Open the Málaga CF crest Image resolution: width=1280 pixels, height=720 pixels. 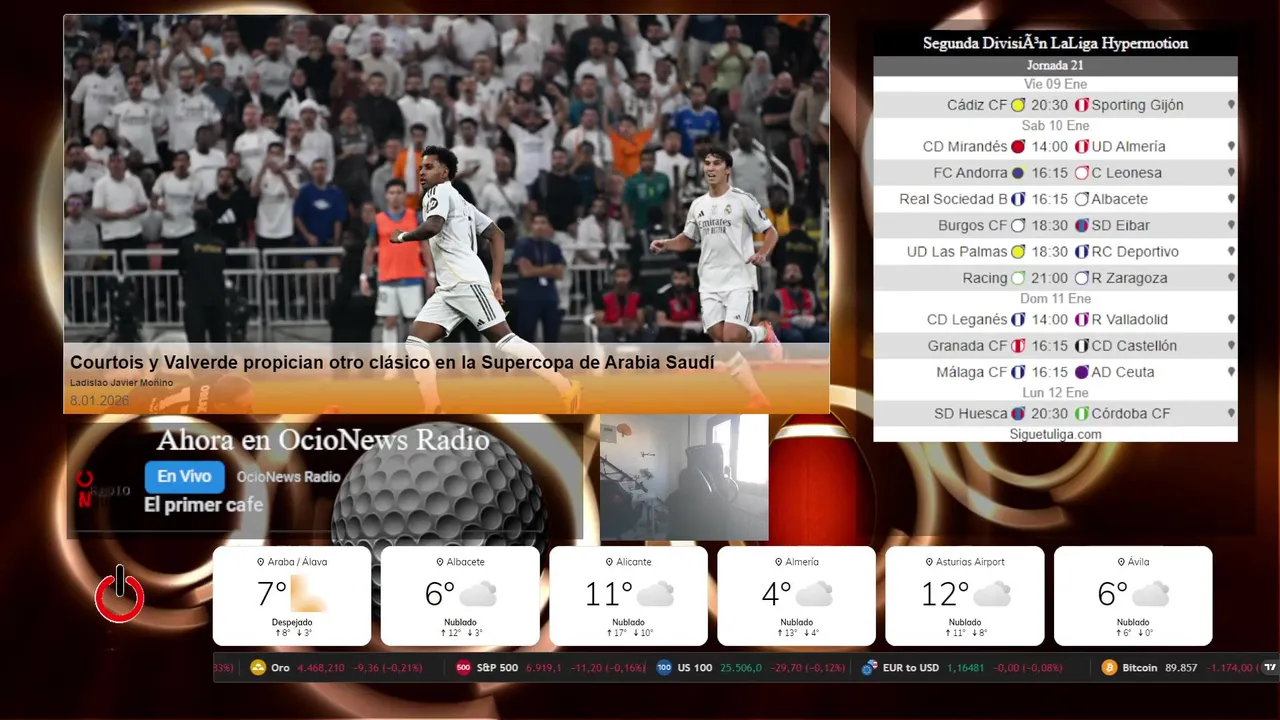click(x=1018, y=372)
